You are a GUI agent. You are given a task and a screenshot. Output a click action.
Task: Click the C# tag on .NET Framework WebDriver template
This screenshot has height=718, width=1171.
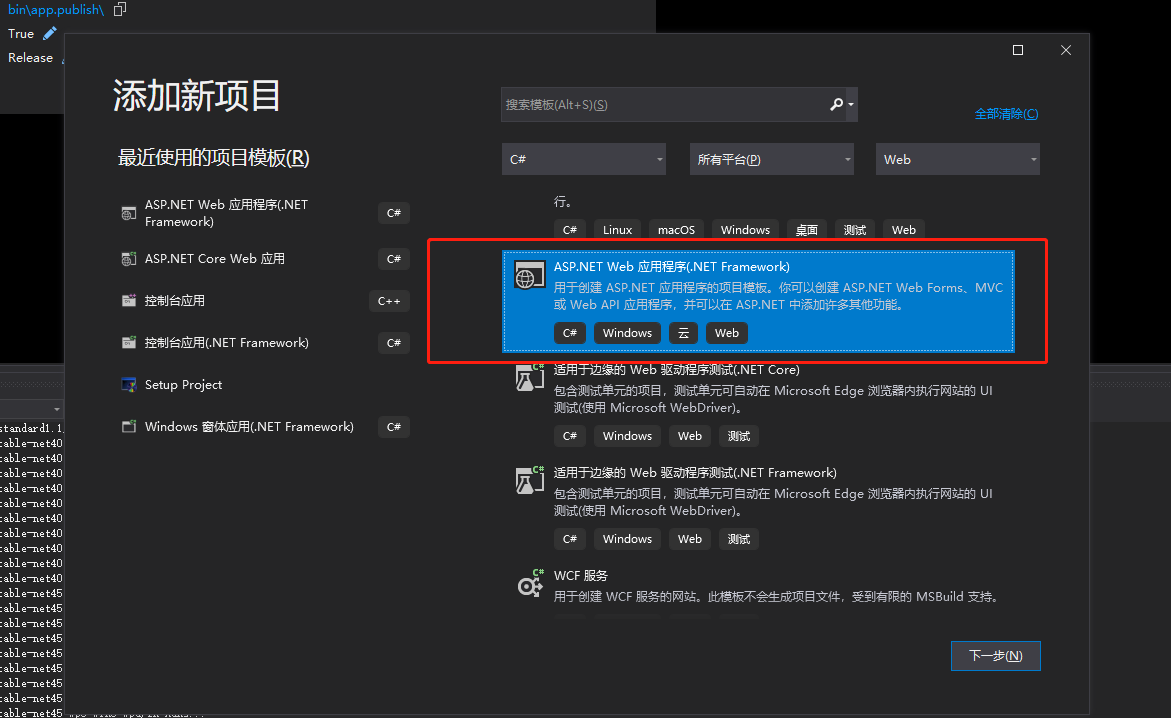(570, 539)
